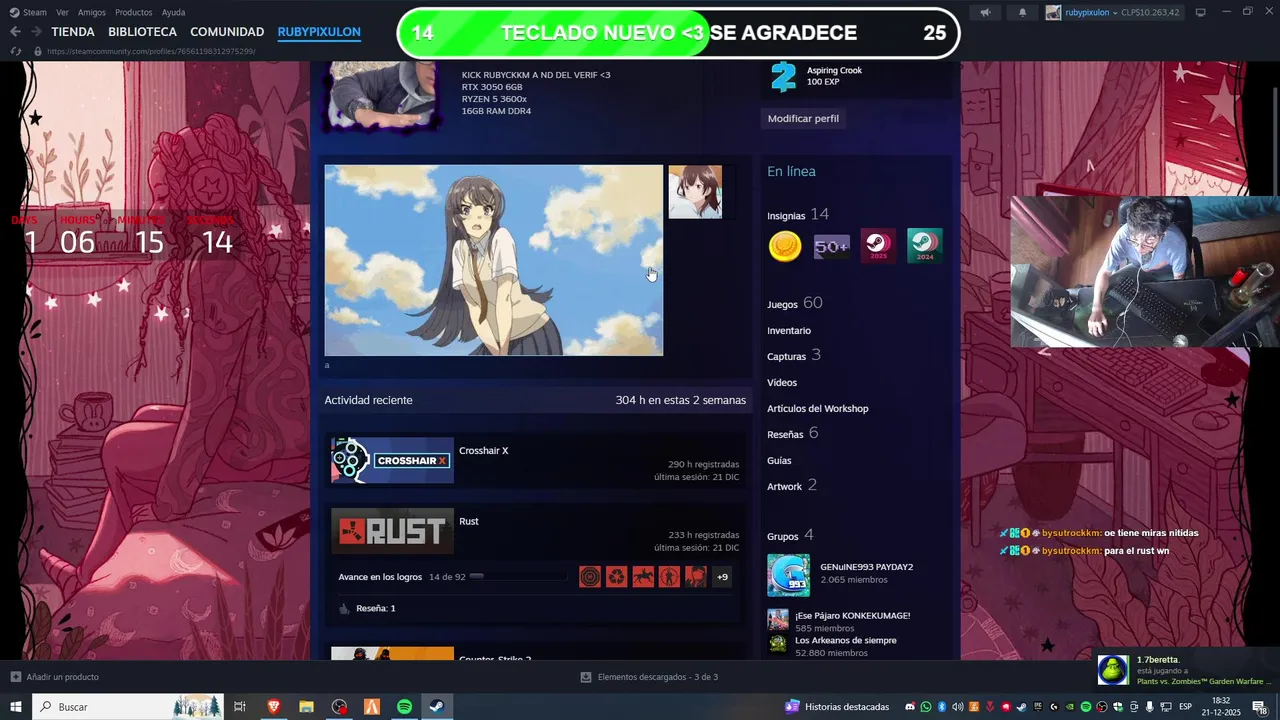Open the Steam 2024 badge
This screenshot has width=1280, height=720.
[924, 246]
